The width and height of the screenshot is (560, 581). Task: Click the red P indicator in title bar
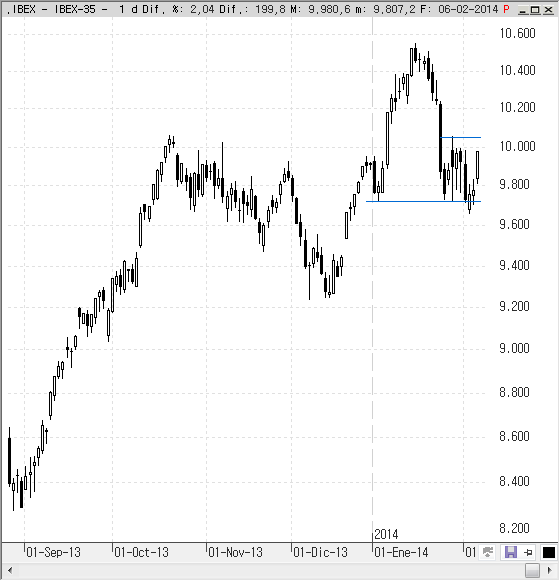point(507,9)
